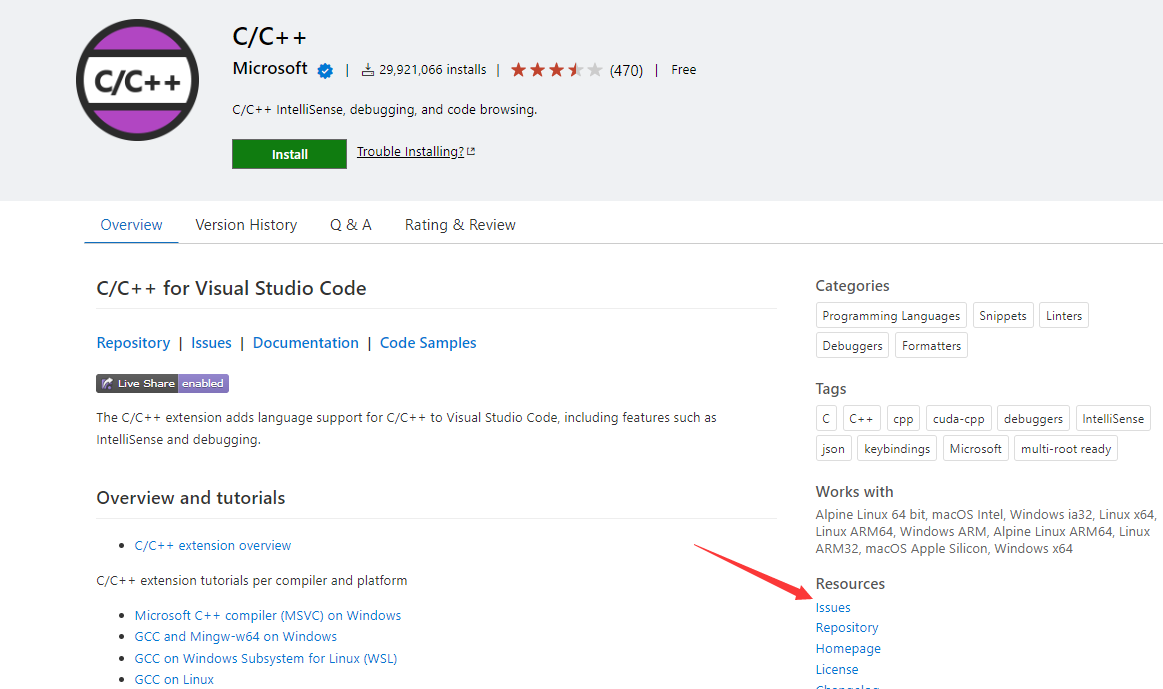The image size is (1163, 689).
Task: Open Microsoft C++ compiler (MSVC) on Windows link
Action: click(x=268, y=616)
